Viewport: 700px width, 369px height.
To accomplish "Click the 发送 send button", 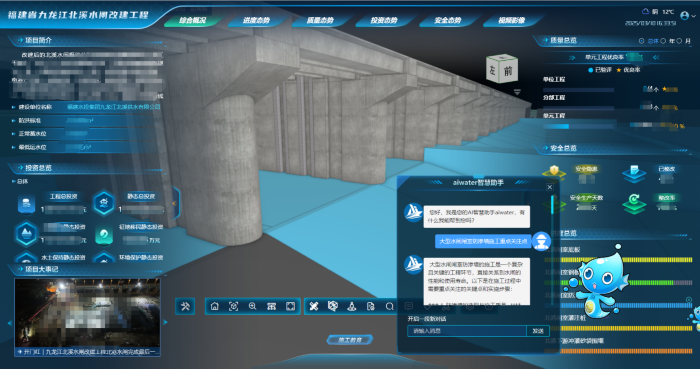I will coord(538,331).
